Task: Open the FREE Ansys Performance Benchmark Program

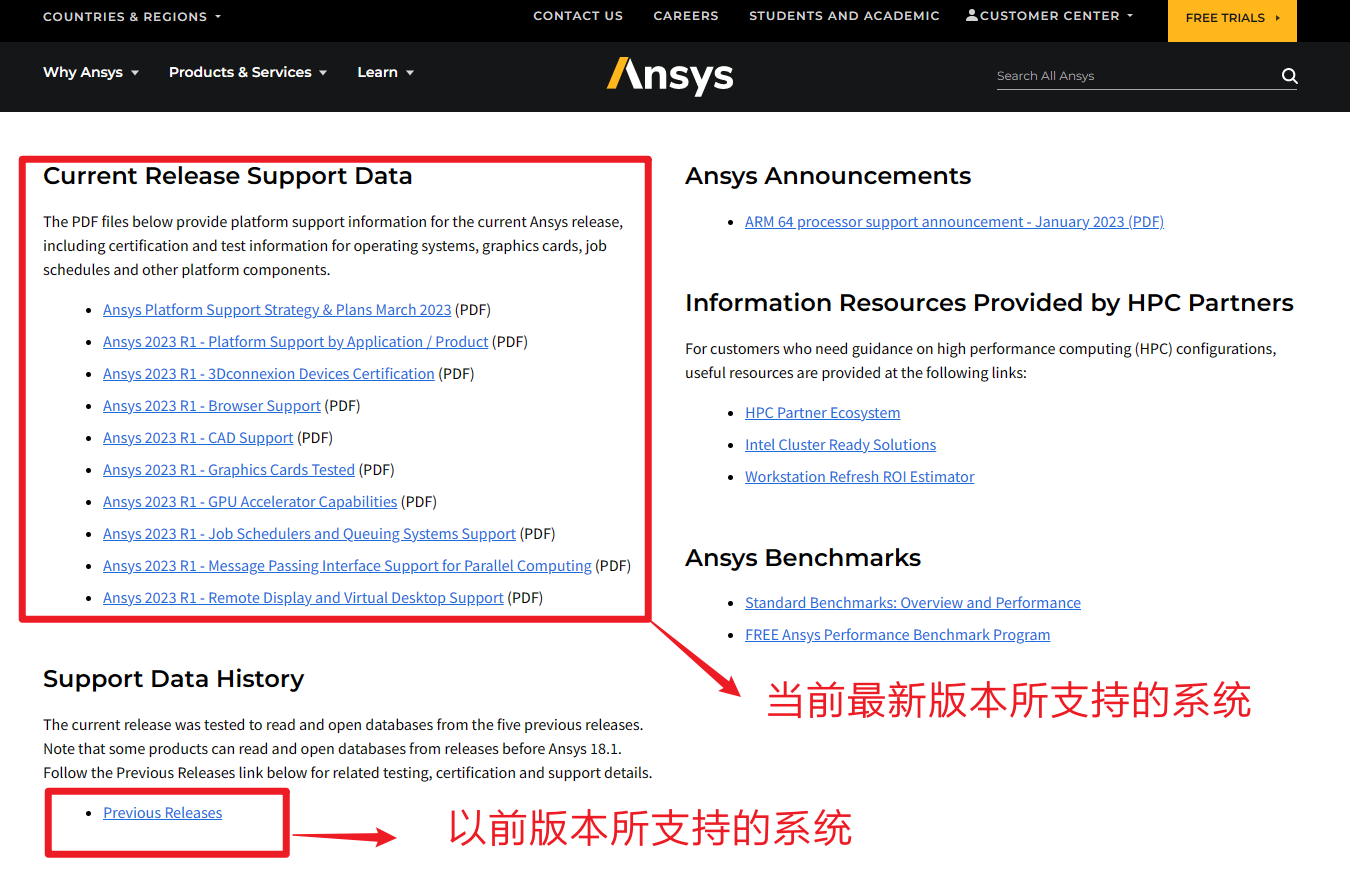Action: [x=897, y=634]
